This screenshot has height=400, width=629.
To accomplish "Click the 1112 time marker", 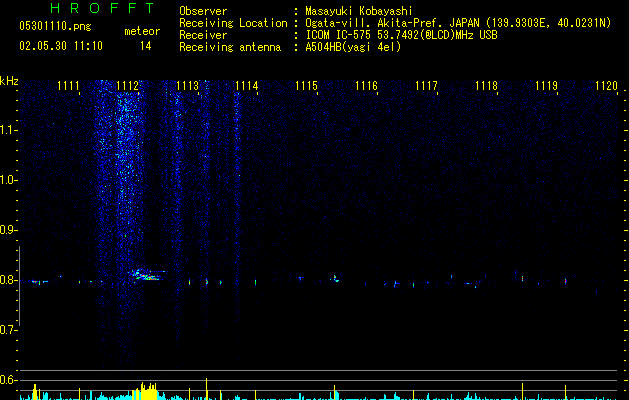I will click(128, 86).
